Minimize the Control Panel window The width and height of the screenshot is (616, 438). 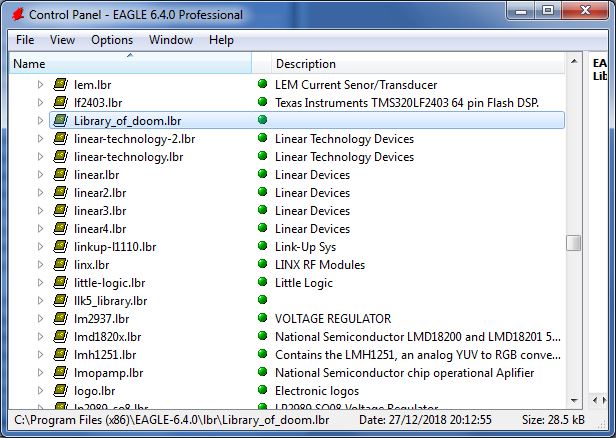pyautogui.click(x=521, y=11)
